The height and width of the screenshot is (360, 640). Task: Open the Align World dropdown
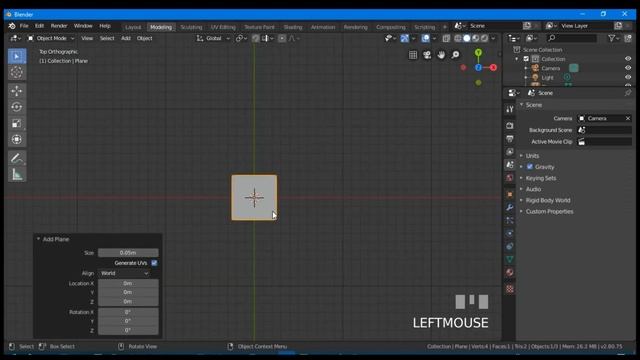[x=124, y=273]
